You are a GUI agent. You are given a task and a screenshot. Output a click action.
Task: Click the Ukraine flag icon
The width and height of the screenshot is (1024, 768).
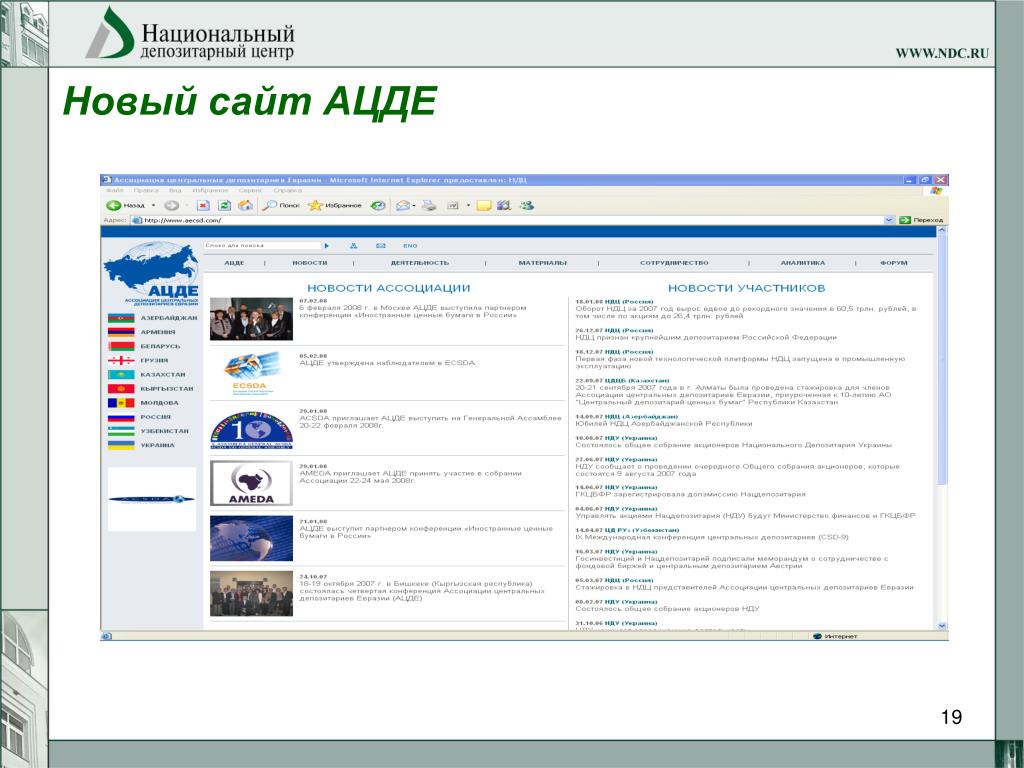tap(121, 445)
